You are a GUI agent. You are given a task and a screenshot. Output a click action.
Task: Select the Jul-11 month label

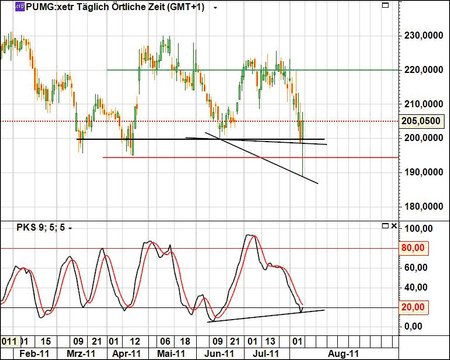point(265,353)
